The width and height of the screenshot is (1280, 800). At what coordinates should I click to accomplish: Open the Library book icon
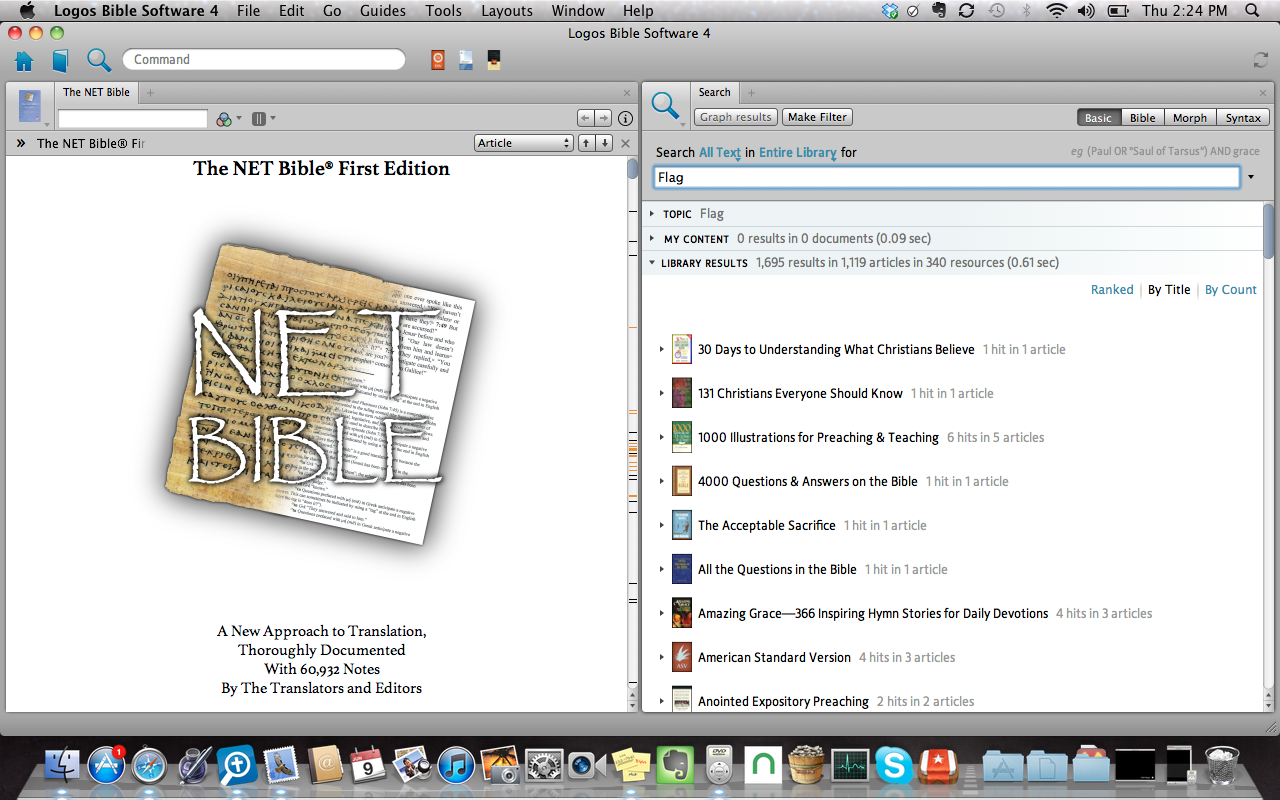(x=61, y=60)
